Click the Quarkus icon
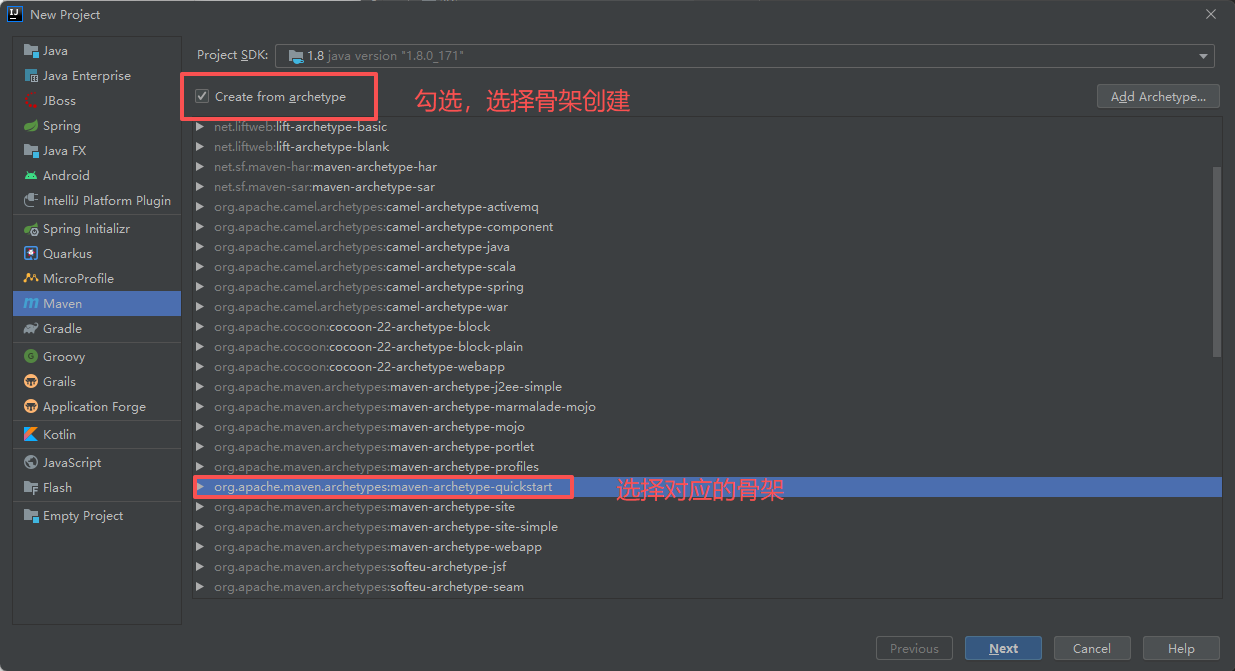The width and height of the screenshot is (1235, 671). (x=31, y=254)
